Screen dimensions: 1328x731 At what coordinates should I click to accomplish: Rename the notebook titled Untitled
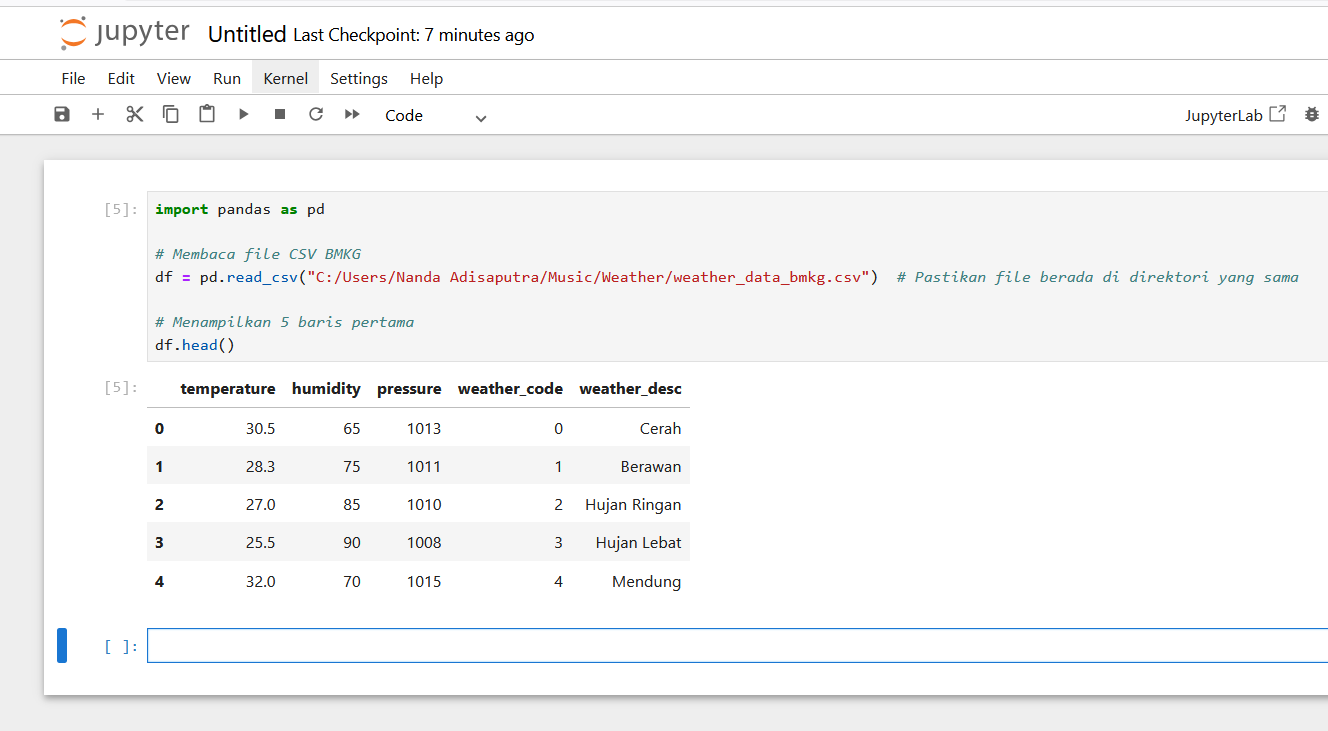(247, 35)
